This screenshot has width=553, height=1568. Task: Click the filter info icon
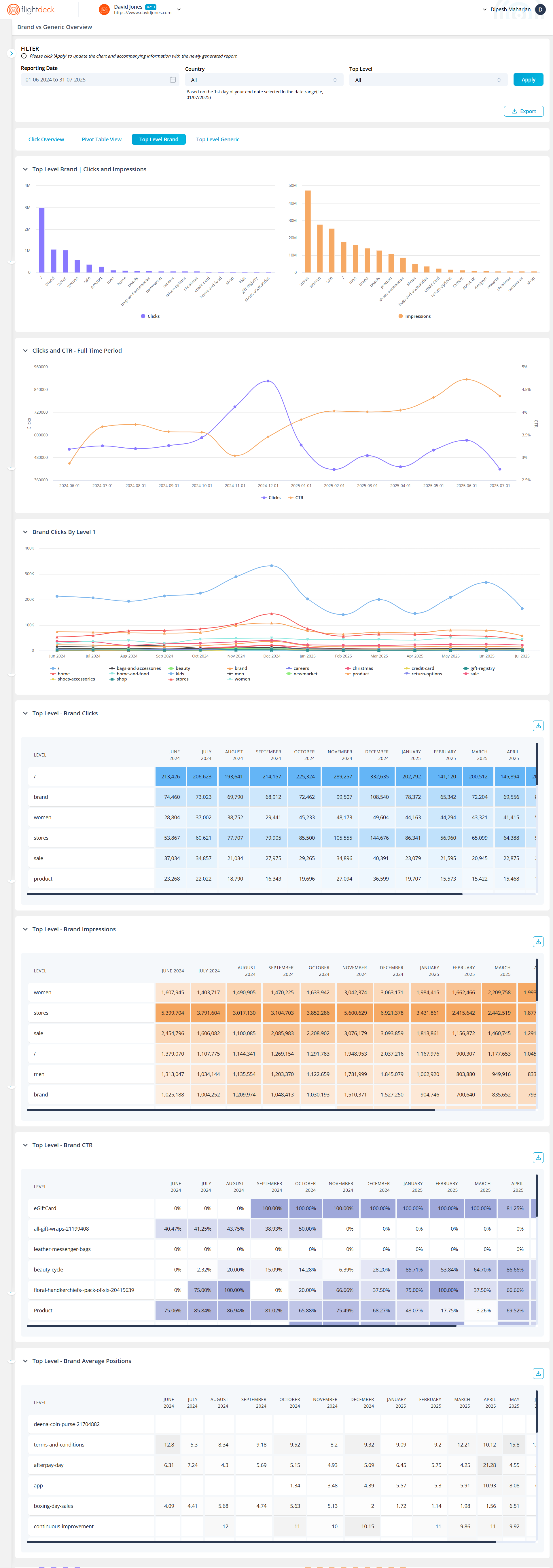(x=24, y=56)
